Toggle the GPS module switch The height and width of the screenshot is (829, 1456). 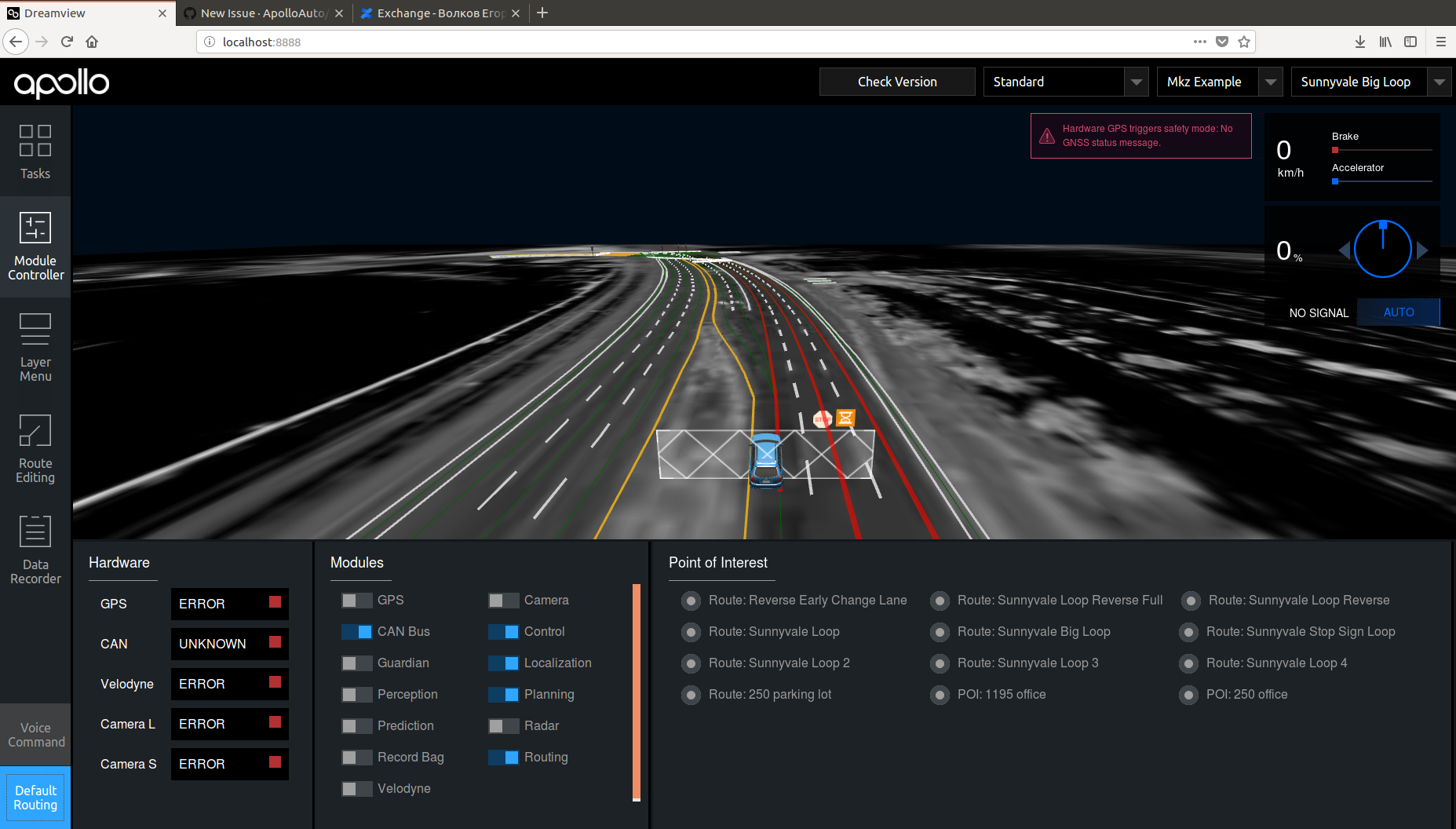(x=356, y=601)
